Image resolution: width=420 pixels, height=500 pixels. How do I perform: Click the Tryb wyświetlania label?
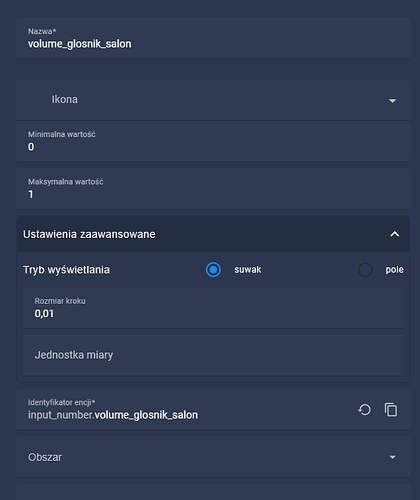tap(66, 270)
